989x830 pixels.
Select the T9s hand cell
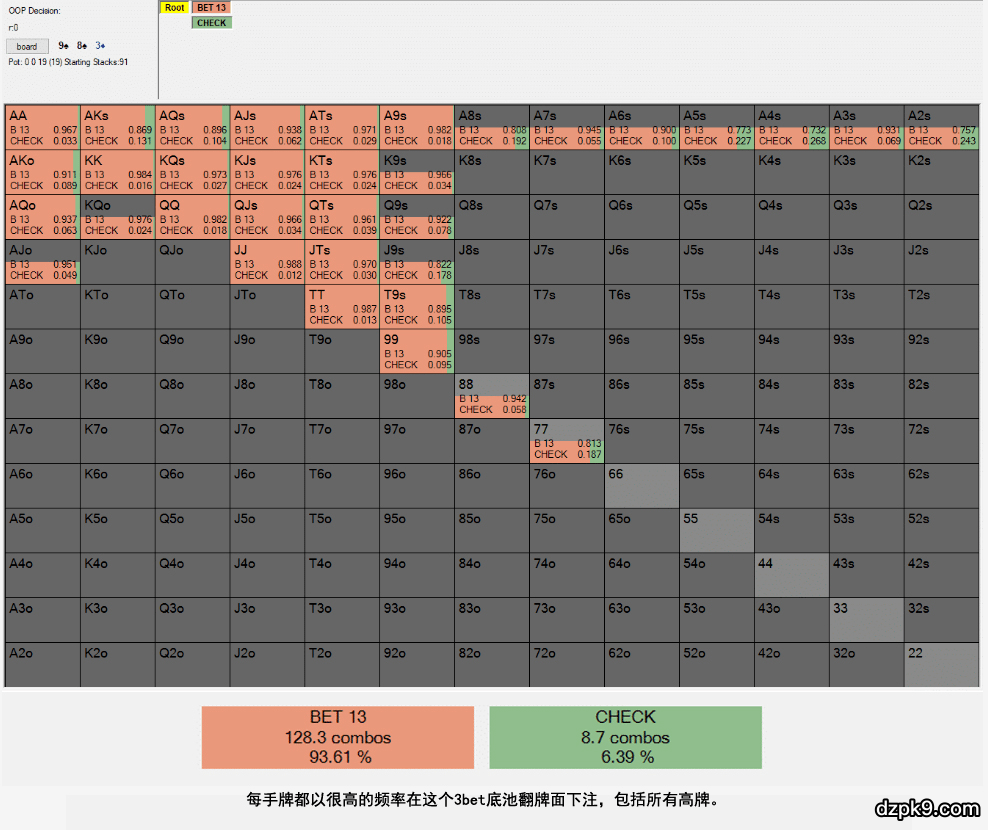click(x=416, y=306)
